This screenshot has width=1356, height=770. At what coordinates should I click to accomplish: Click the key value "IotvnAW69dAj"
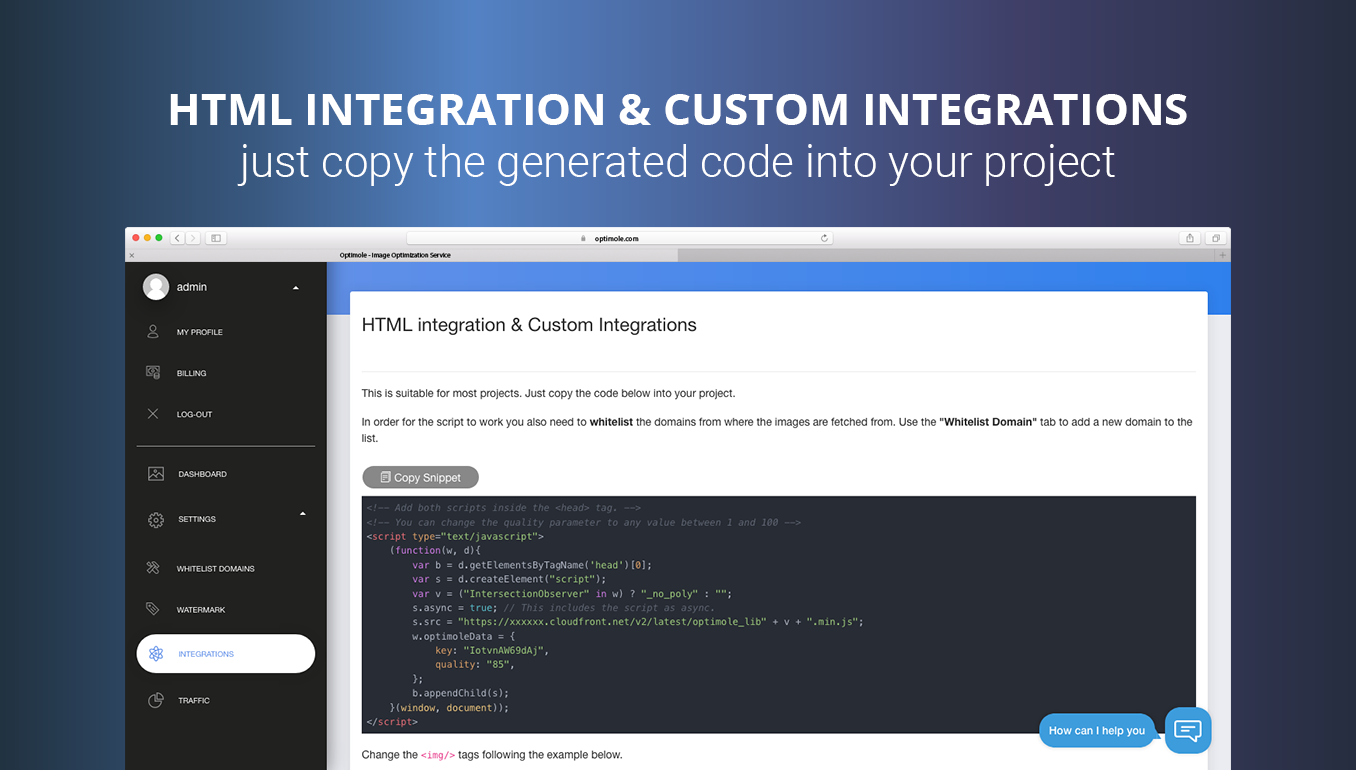[503, 650]
